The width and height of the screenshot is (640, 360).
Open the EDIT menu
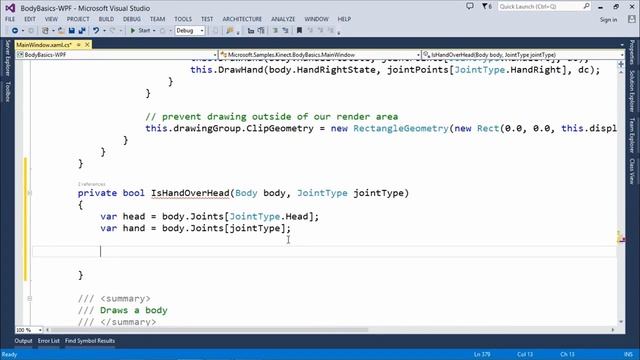tap(30, 19)
